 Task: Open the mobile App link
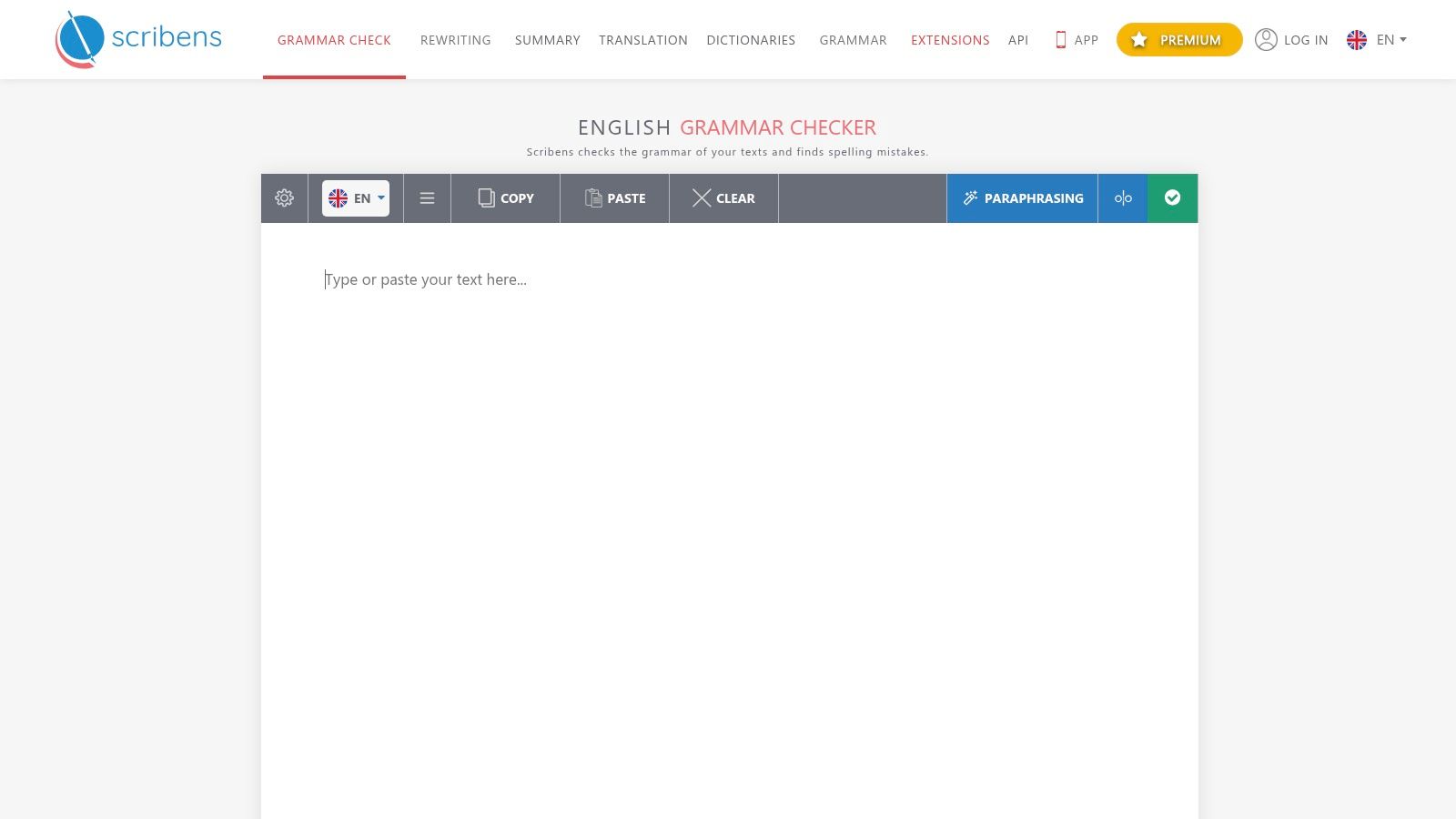pyautogui.click(x=1077, y=40)
